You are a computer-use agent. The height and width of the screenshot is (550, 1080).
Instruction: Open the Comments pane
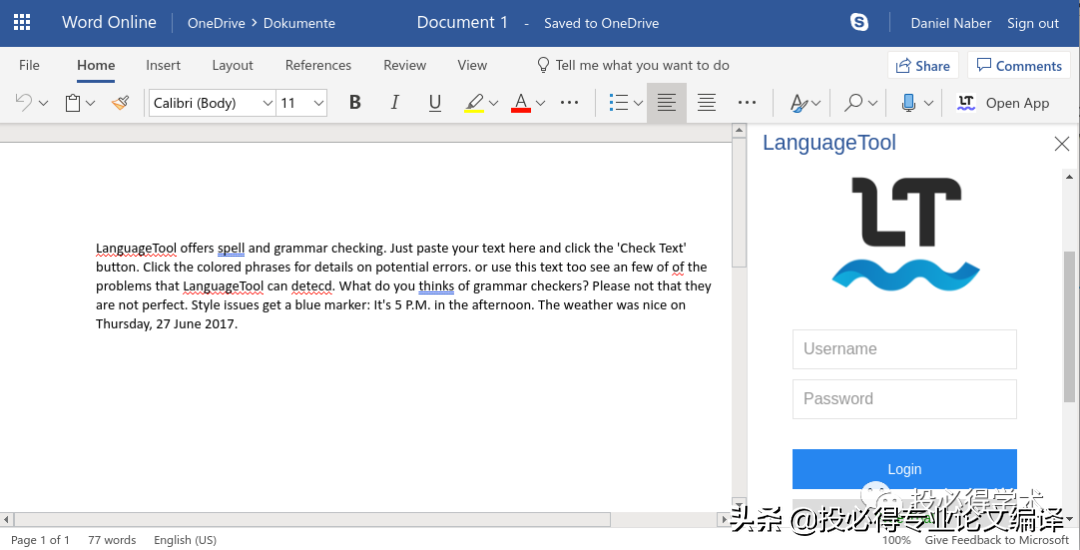pos(1019,66)
